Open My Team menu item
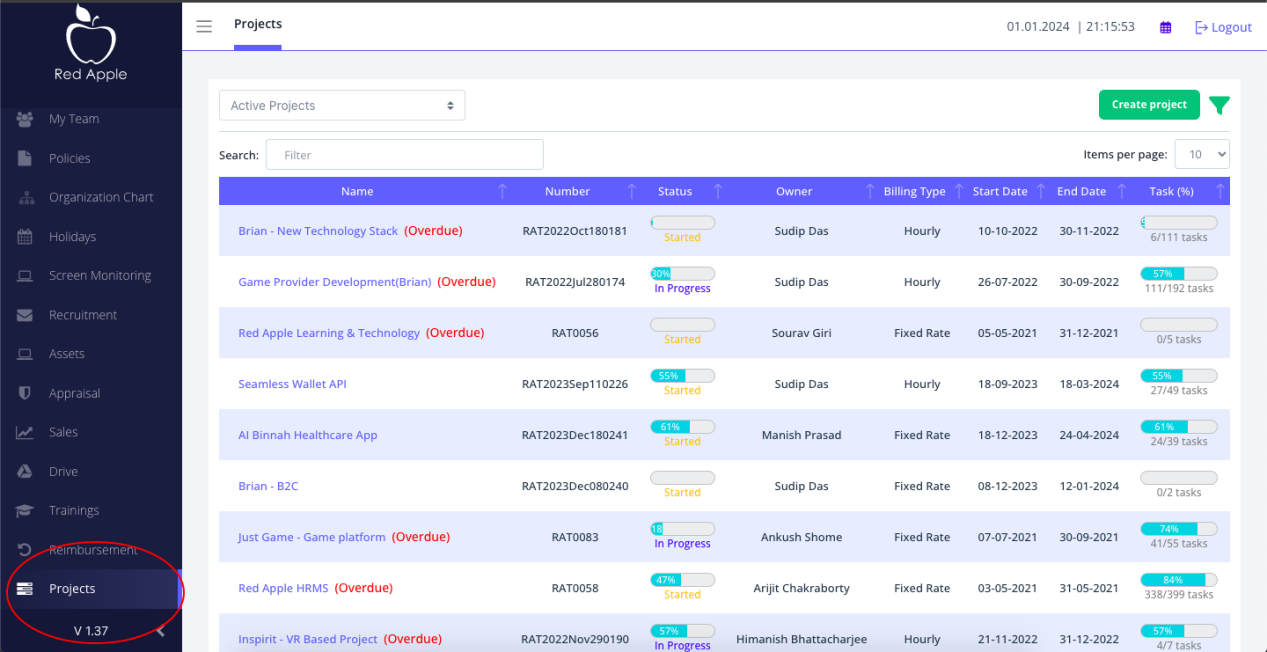The height and width of the screenshot is (652, 1267). coord(74,119)
